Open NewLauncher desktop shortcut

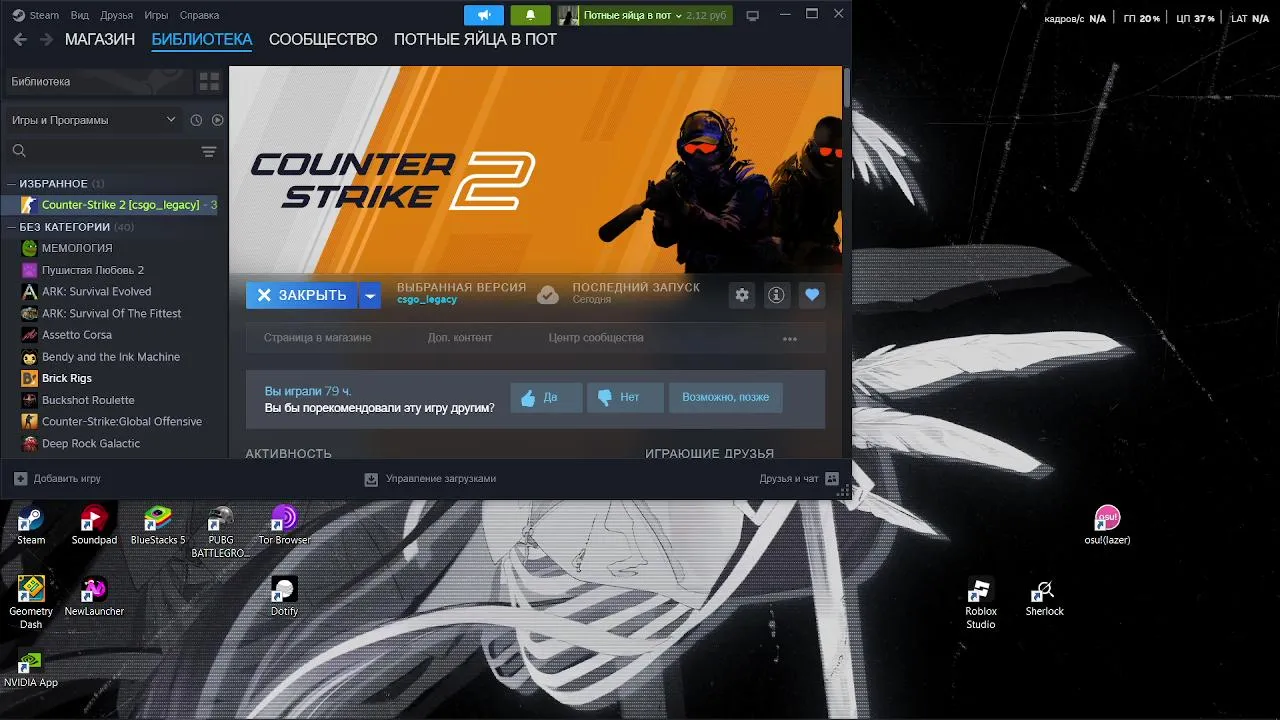[x=94, y=597]
